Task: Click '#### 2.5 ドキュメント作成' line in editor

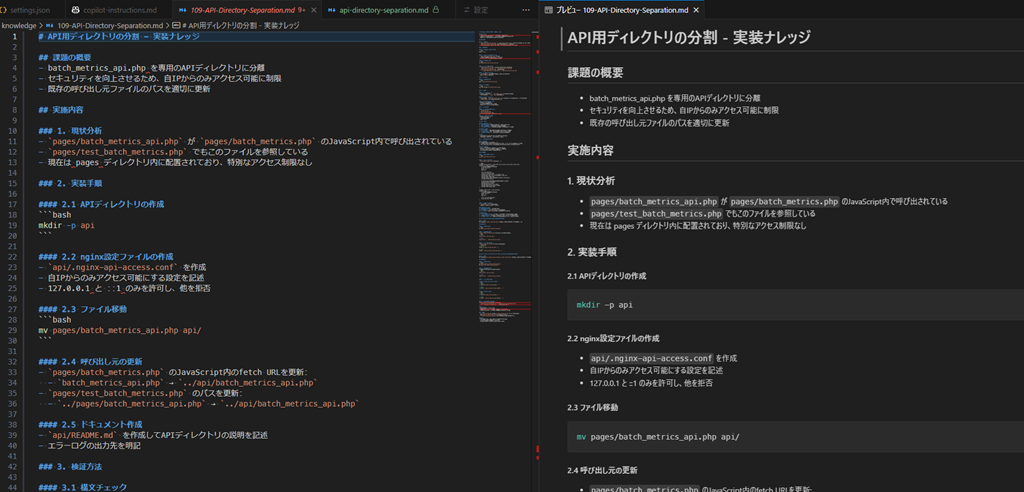Action: (90, 425)
